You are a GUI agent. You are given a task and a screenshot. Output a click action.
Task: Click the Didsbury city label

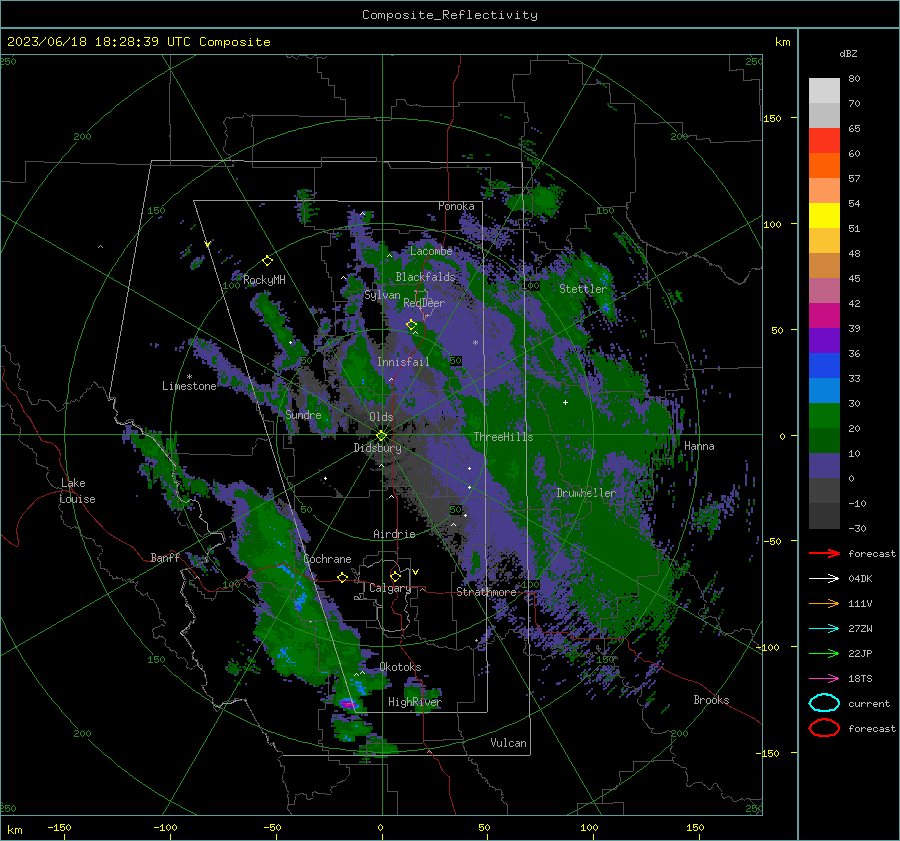377,448
